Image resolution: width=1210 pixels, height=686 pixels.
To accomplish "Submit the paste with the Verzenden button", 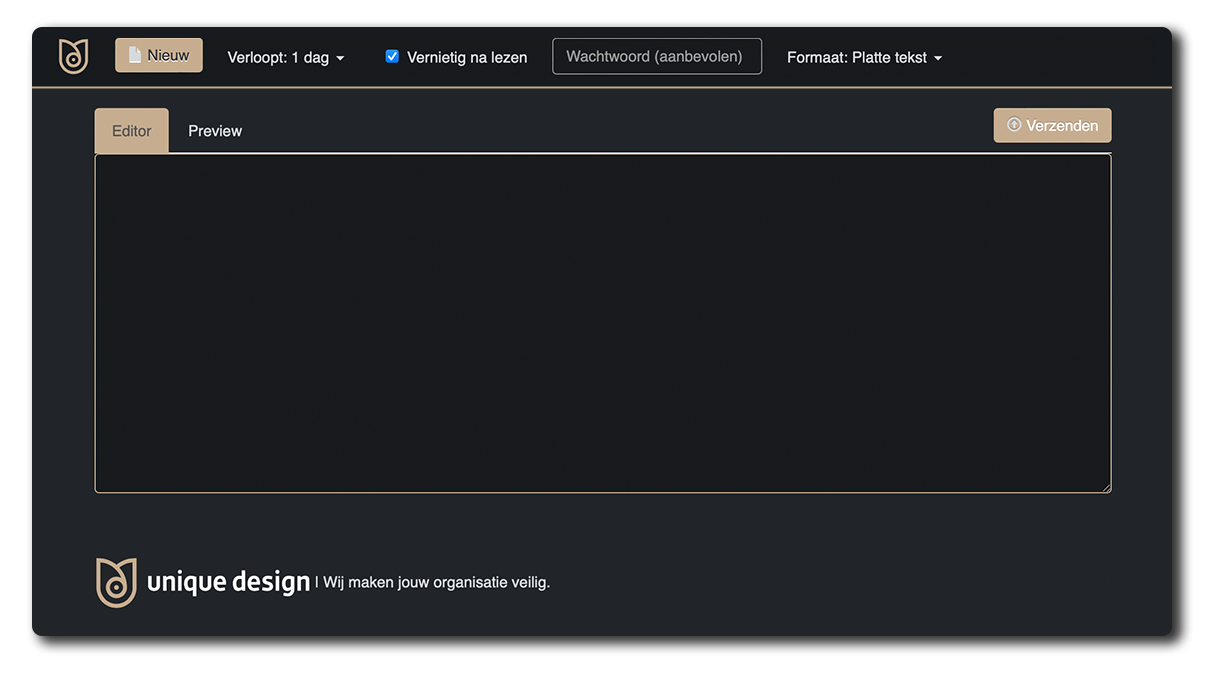I will click(1052, 126).
